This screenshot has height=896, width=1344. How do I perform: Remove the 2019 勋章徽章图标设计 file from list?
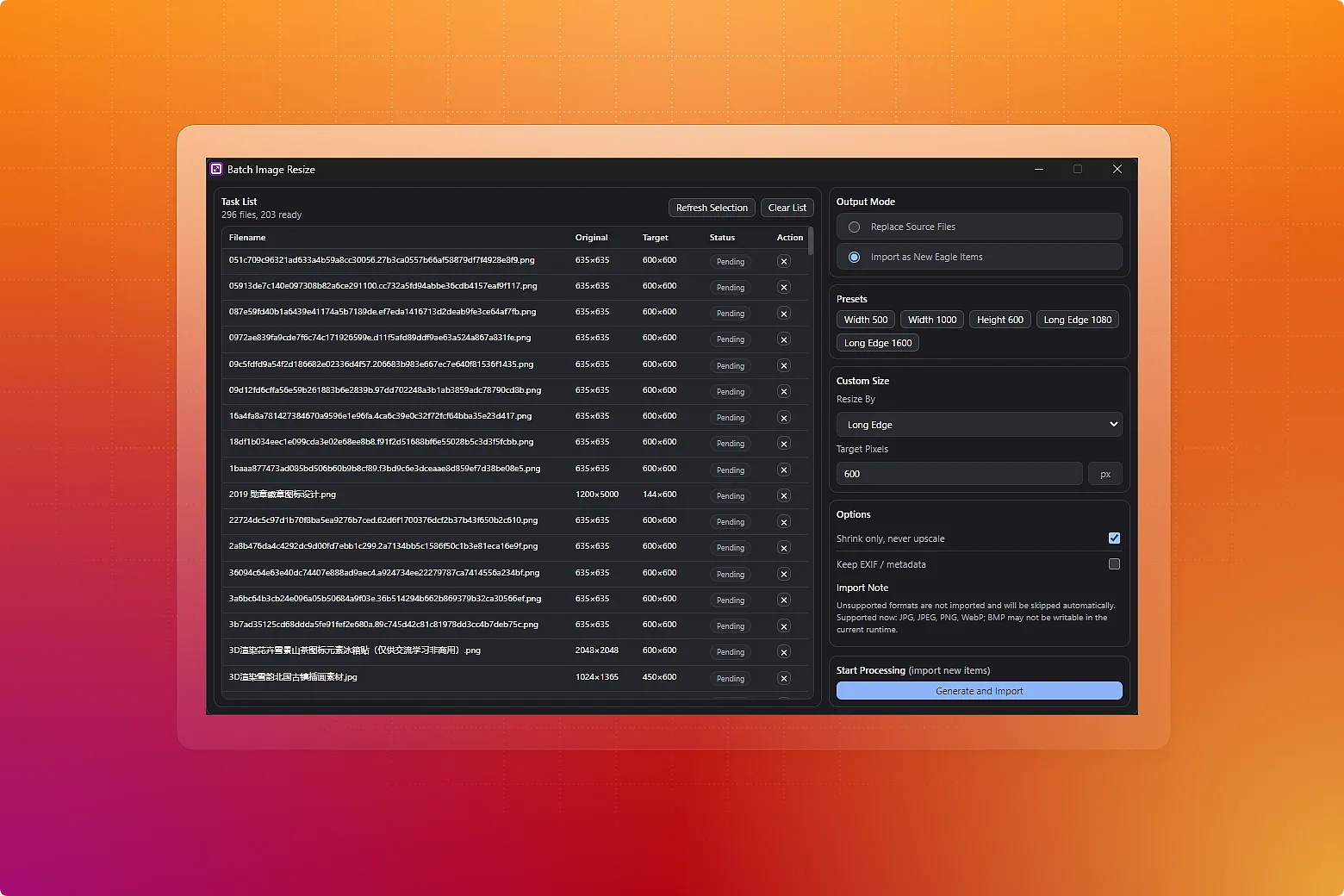coord(783,495)
